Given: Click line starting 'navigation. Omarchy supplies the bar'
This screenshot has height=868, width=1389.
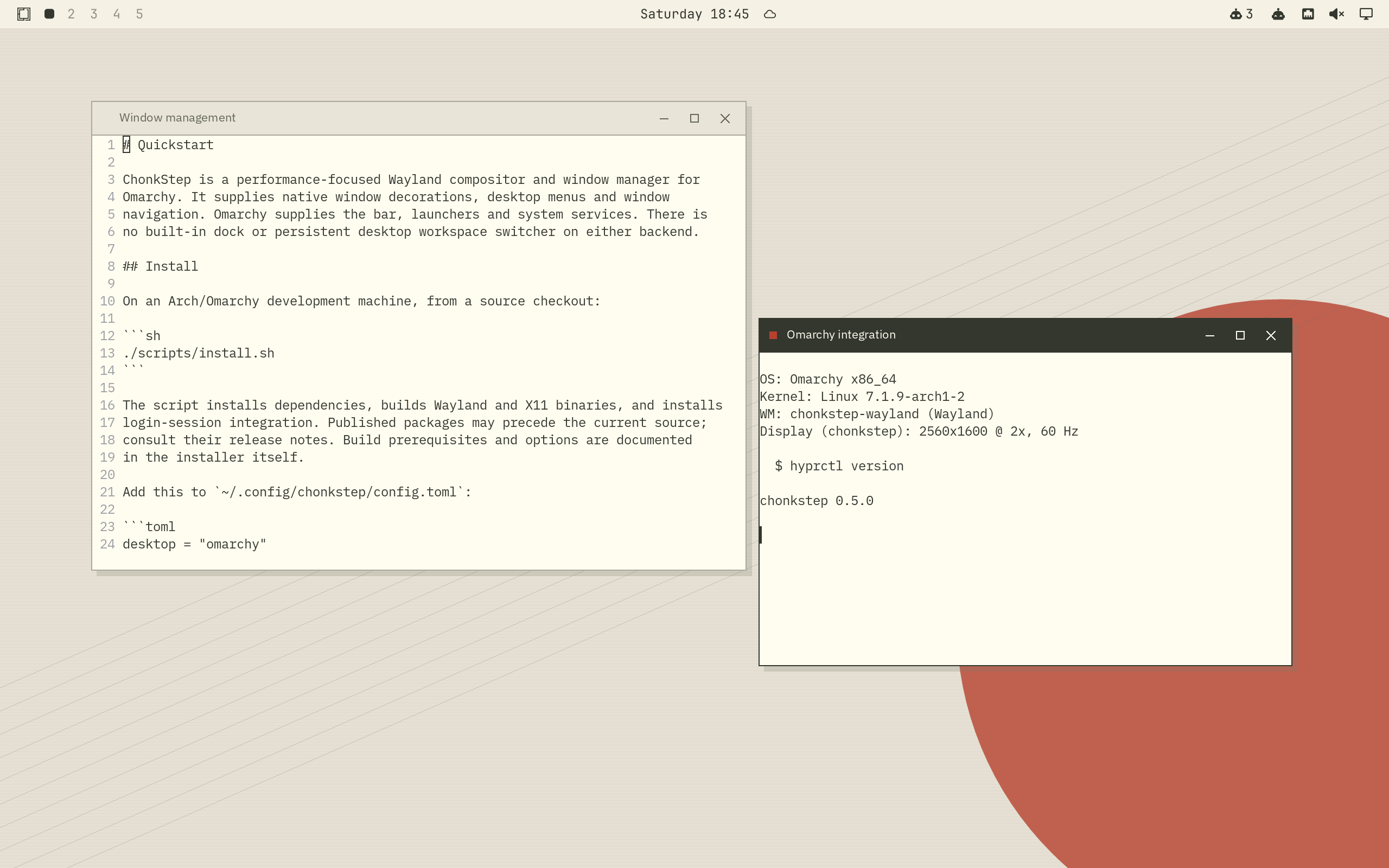Looking at the screenshot, I should (x=415, y=214).
